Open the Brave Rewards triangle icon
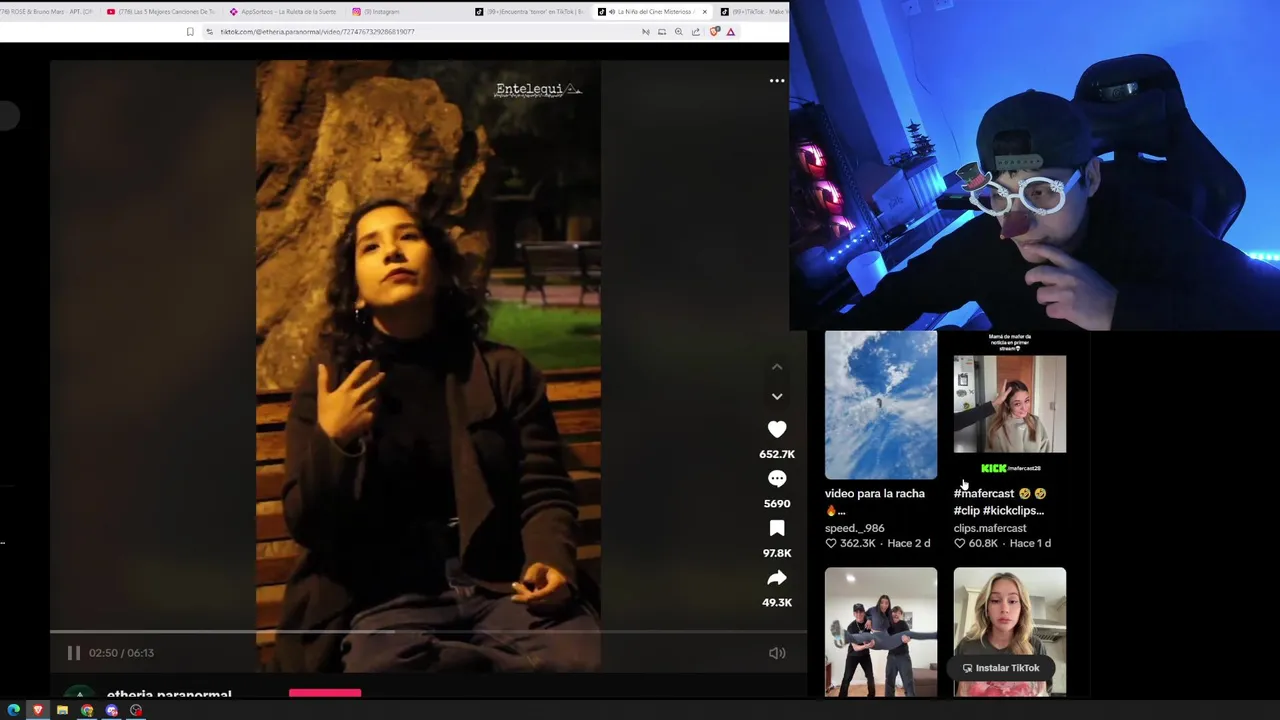Viewport: 1280px width, 720px height. point(731,32)
